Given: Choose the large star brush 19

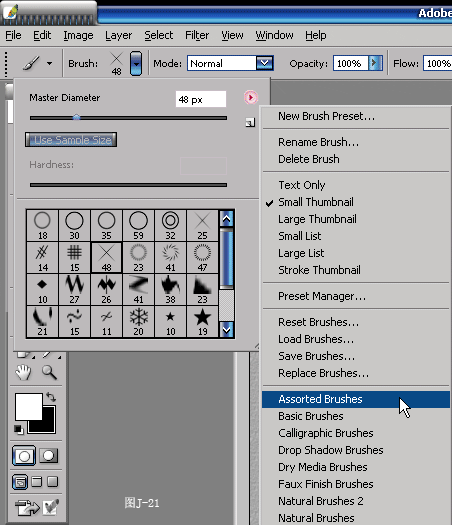Looking at the screenshot, I should (202, 321).
